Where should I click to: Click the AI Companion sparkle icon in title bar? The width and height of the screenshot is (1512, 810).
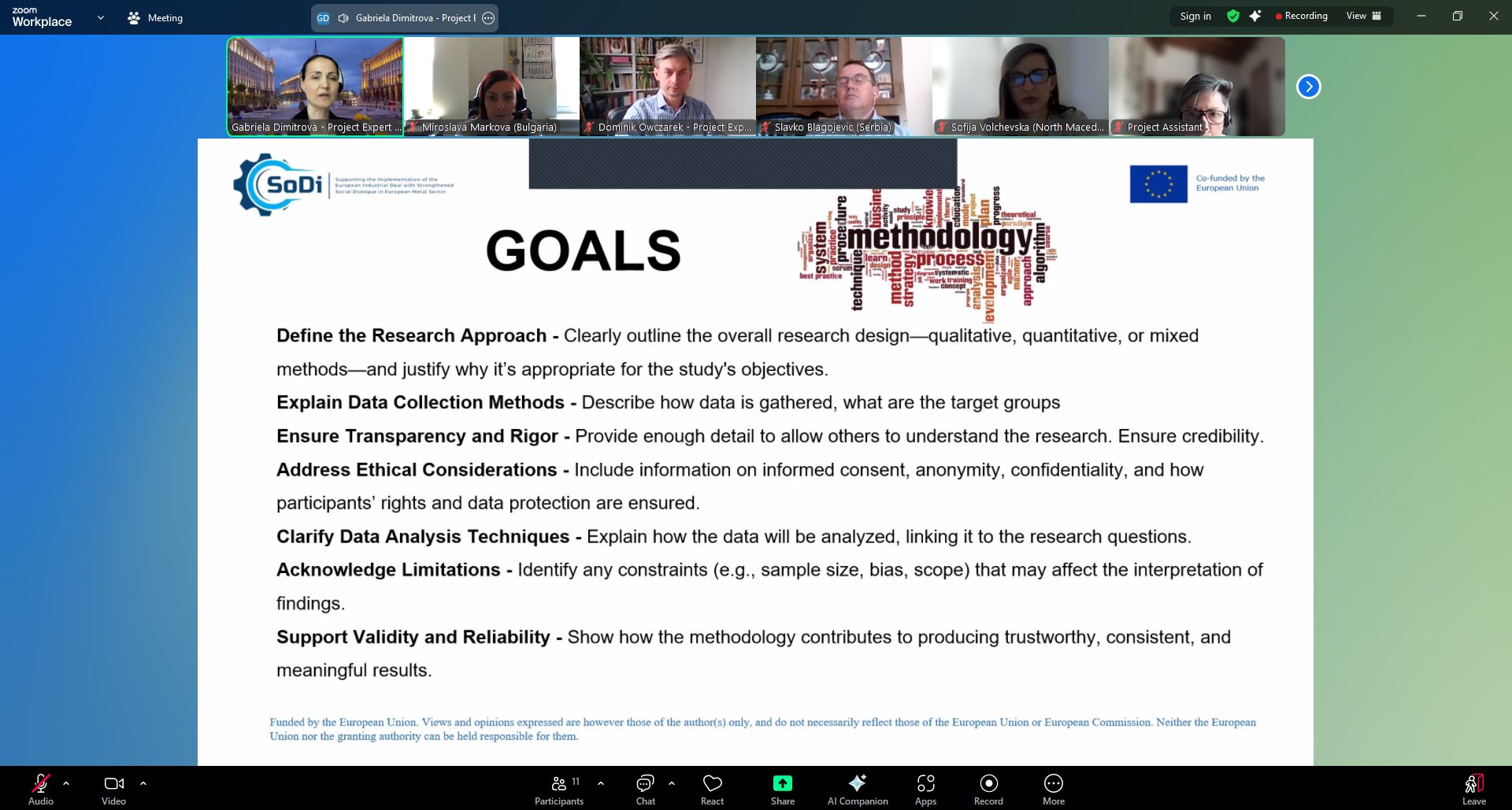(x=1255, y=16)
